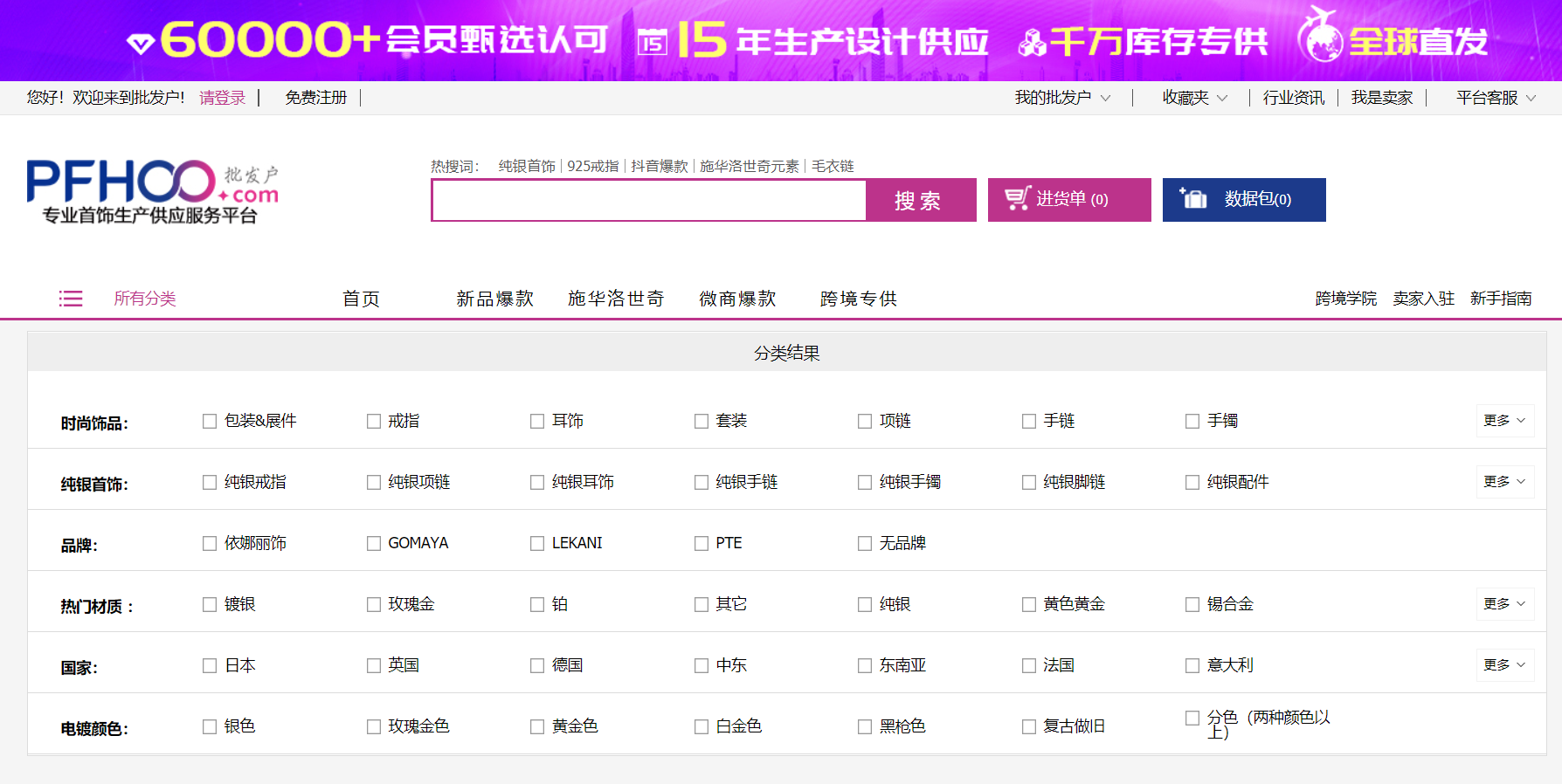Check the 戒指 checkbox

tap(374, 422)
